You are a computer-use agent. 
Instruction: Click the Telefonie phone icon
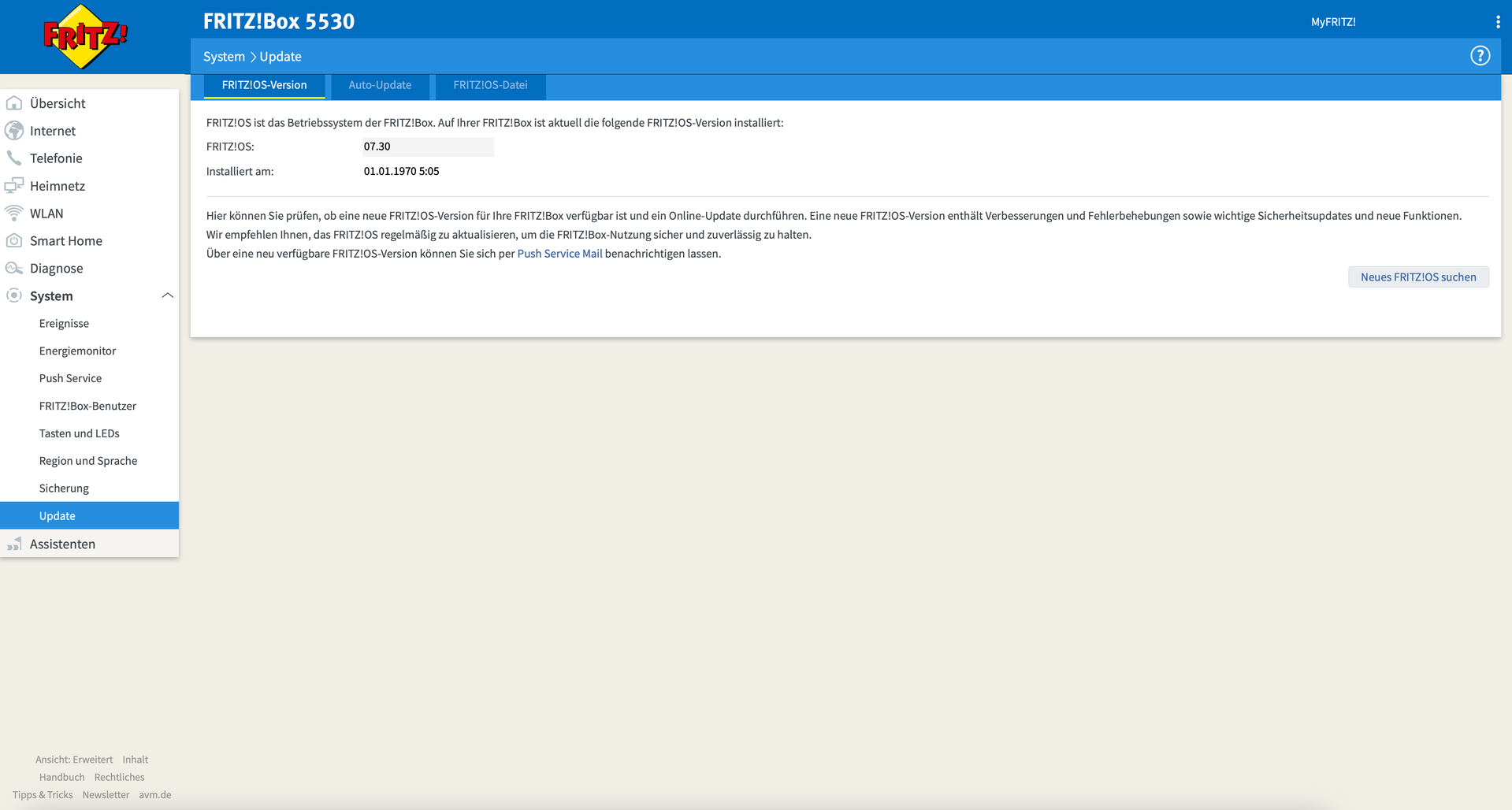coord(14,158)
